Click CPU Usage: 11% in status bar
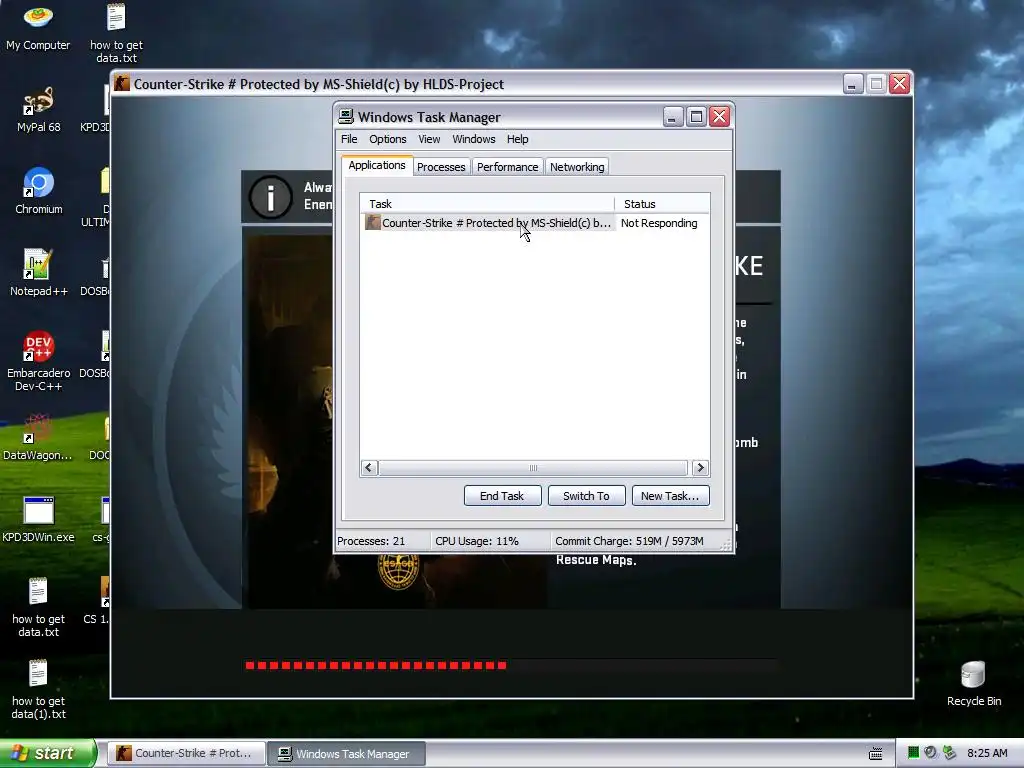This screenshot has height=768, width=1024. pos(477,541)
